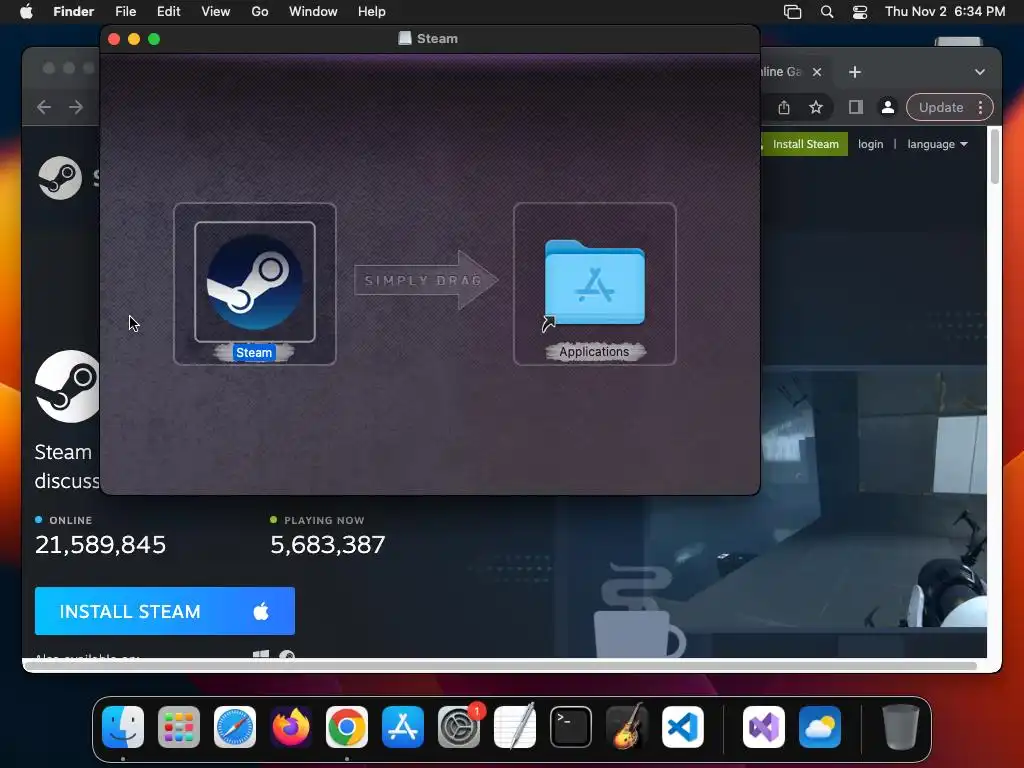Screen dimensions: 1024x768
Task: Click the date and time in menu bar
Action: [x=945, y=12]
